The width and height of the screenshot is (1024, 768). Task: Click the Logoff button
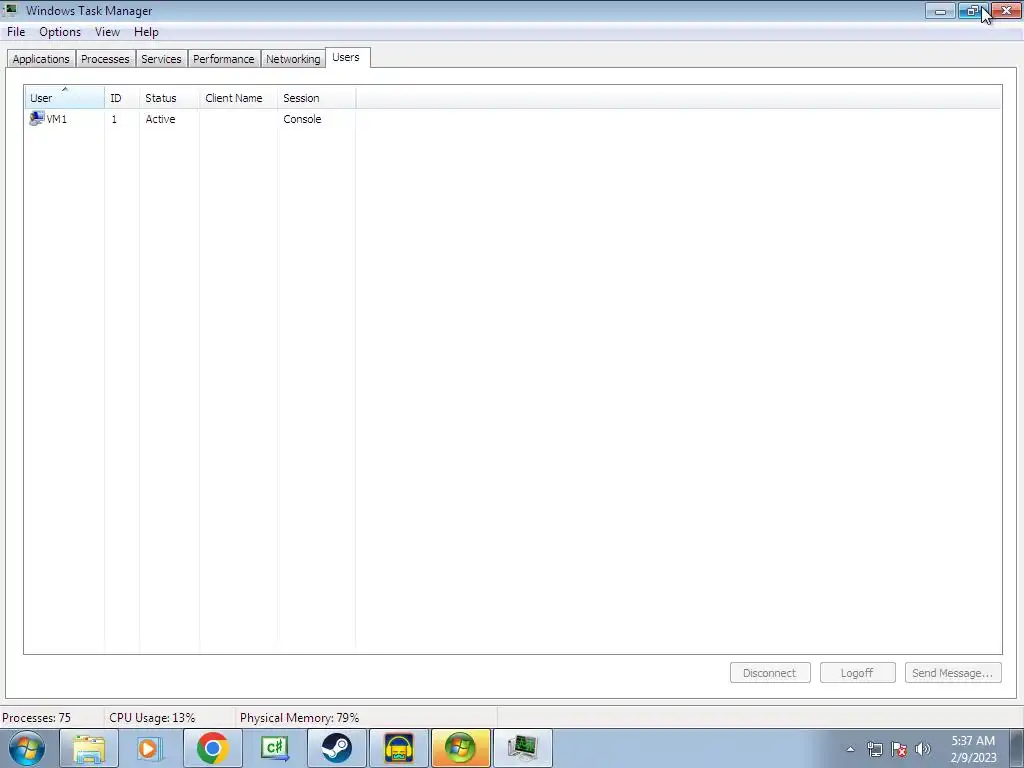click(857, 673)
